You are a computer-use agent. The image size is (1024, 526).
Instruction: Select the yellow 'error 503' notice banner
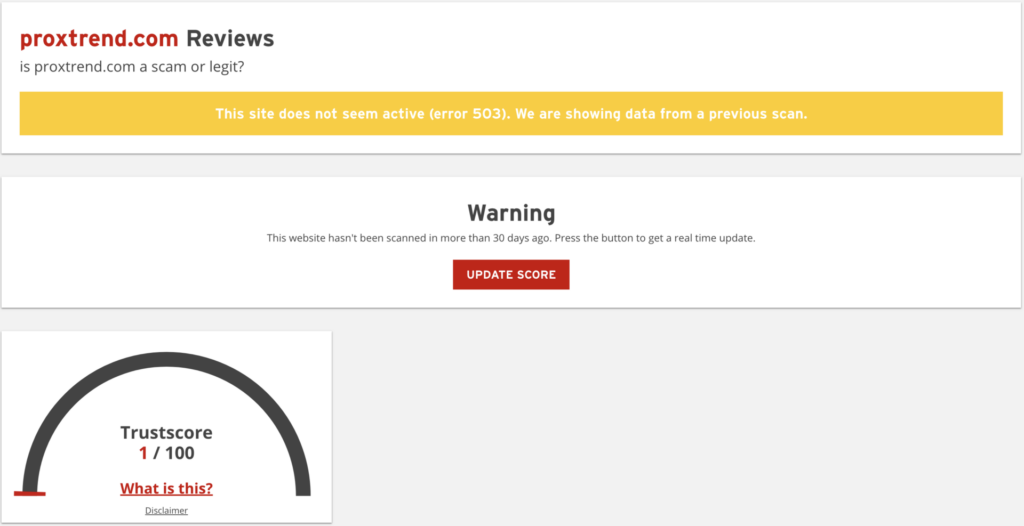click(511, 114)
